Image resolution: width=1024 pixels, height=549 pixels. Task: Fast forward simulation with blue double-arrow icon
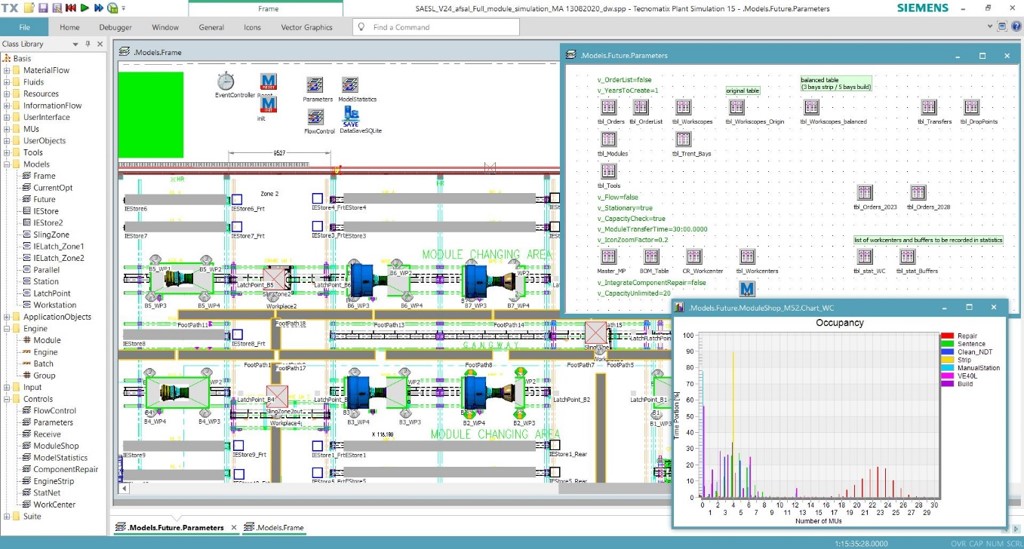click(99, 8)
